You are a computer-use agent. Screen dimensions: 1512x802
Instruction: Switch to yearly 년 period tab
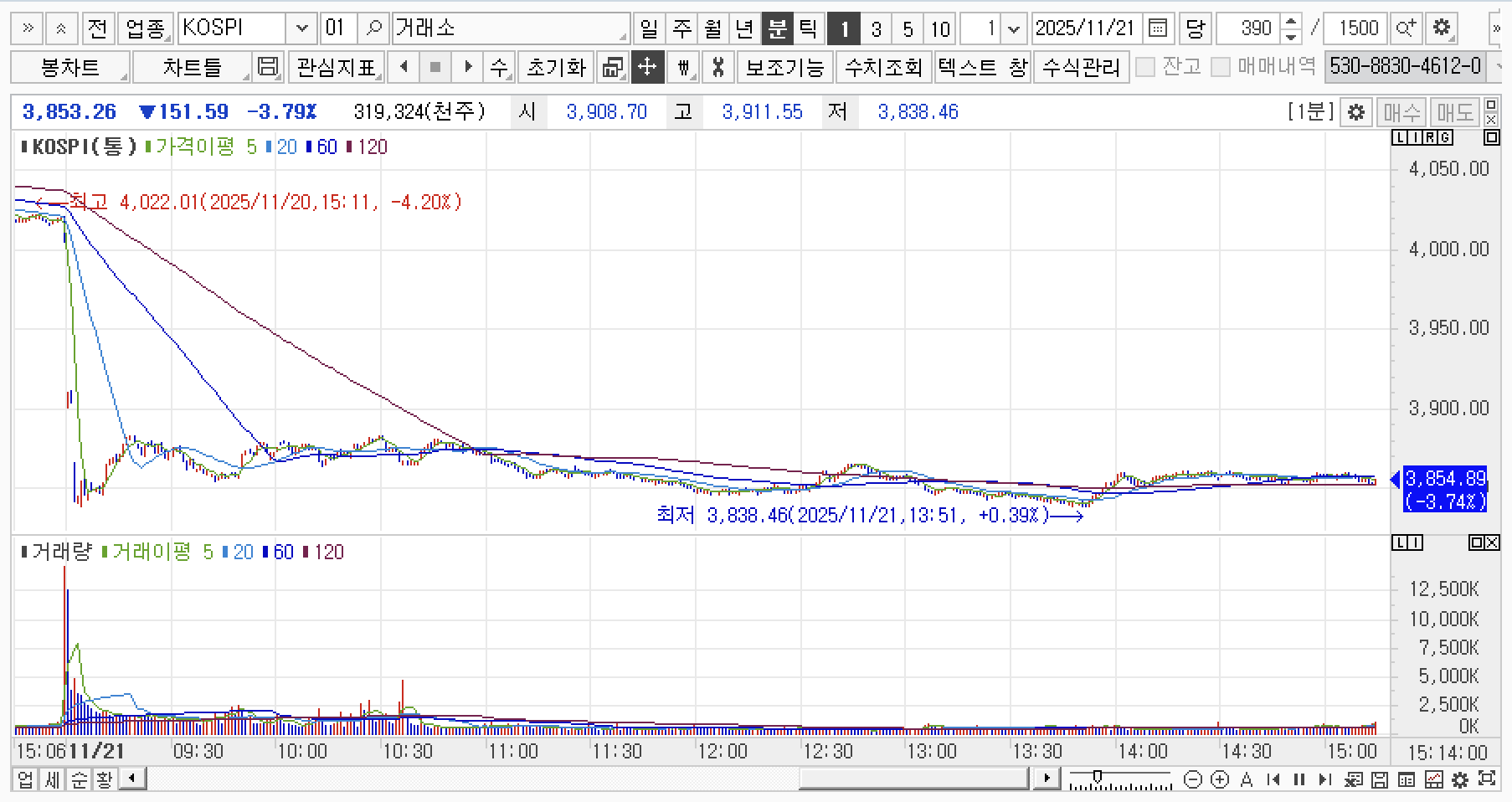pyautogui.click(x=745, y=28)
